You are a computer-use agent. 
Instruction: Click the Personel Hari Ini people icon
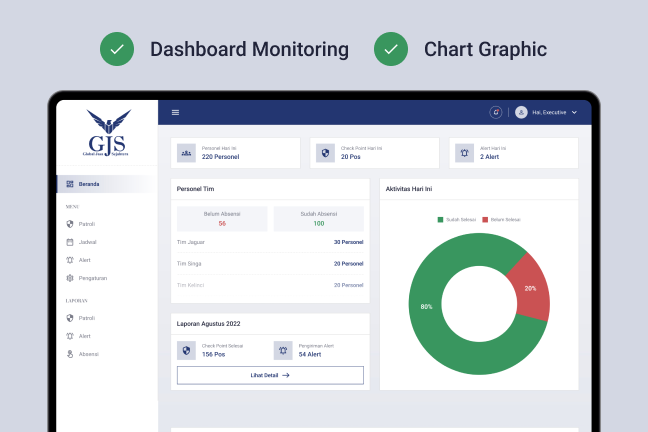pos(186,153)
